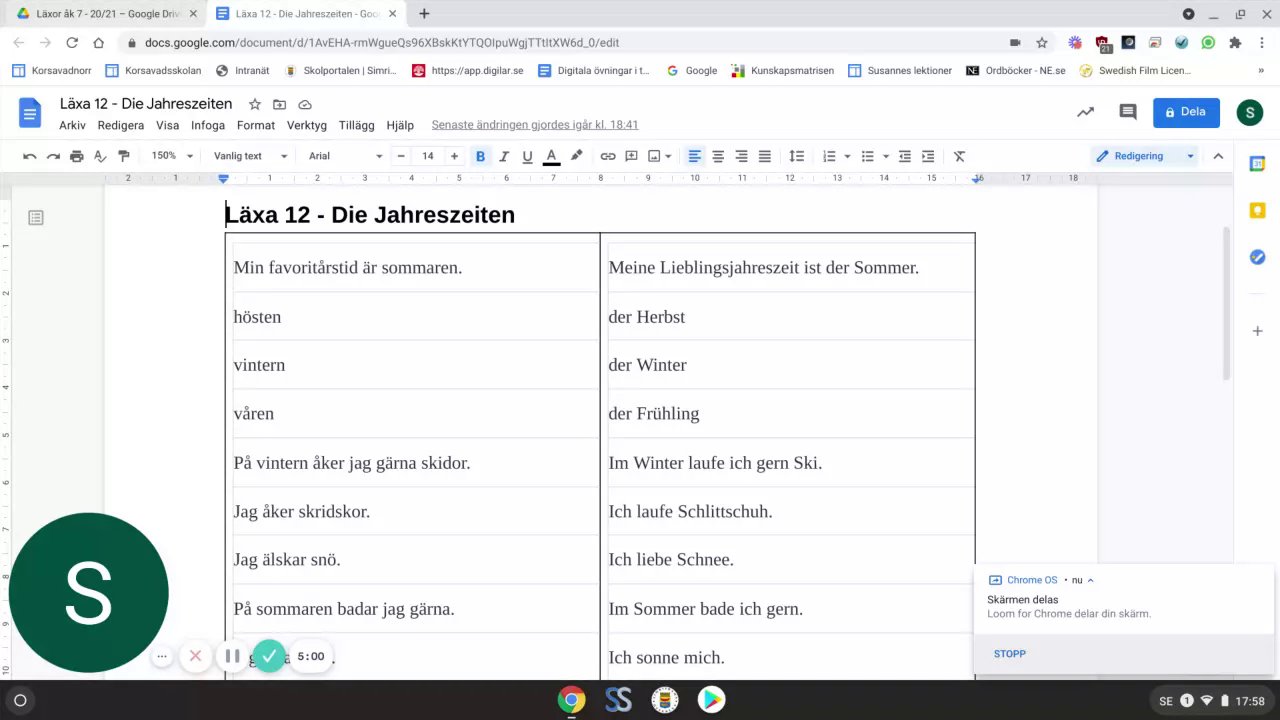Viewport: 1280px width, 720px height.
Task: Enable left text alignment
Action: coord(694,156)
